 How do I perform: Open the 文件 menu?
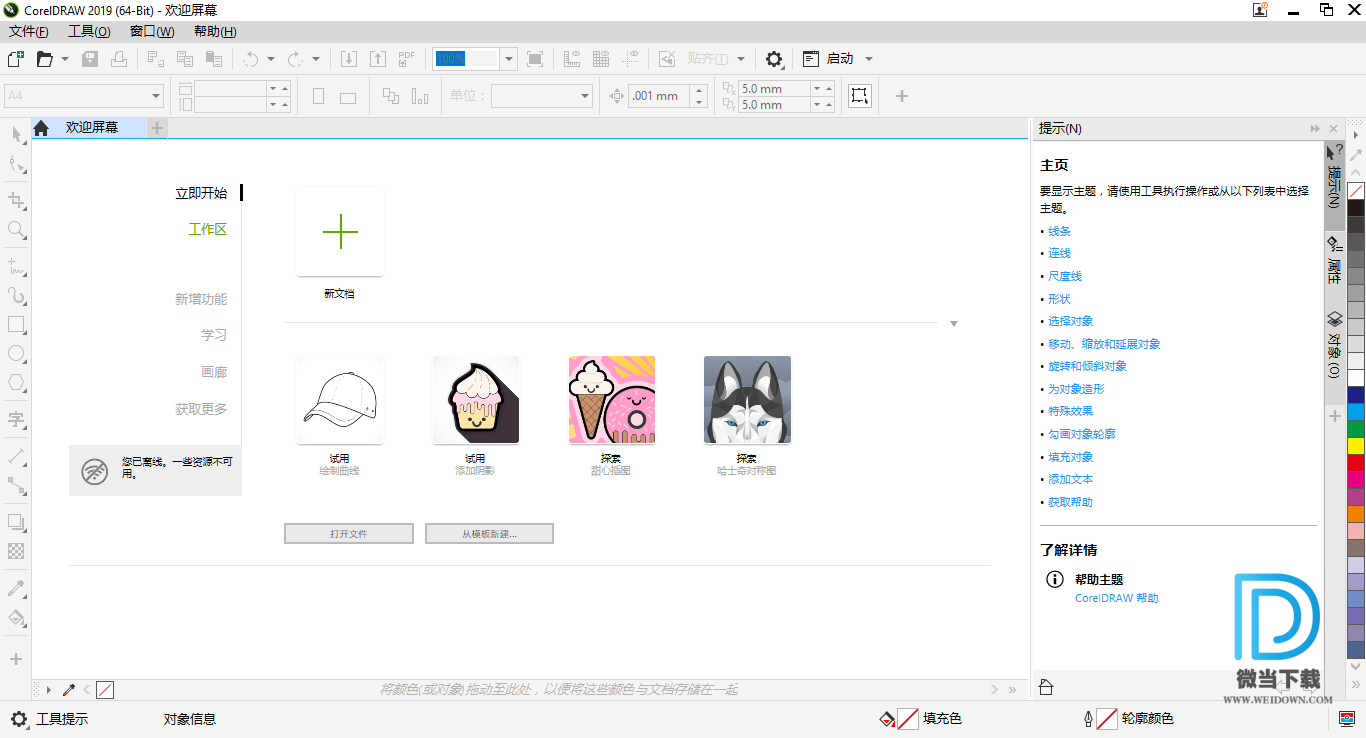tap(29, 31)
